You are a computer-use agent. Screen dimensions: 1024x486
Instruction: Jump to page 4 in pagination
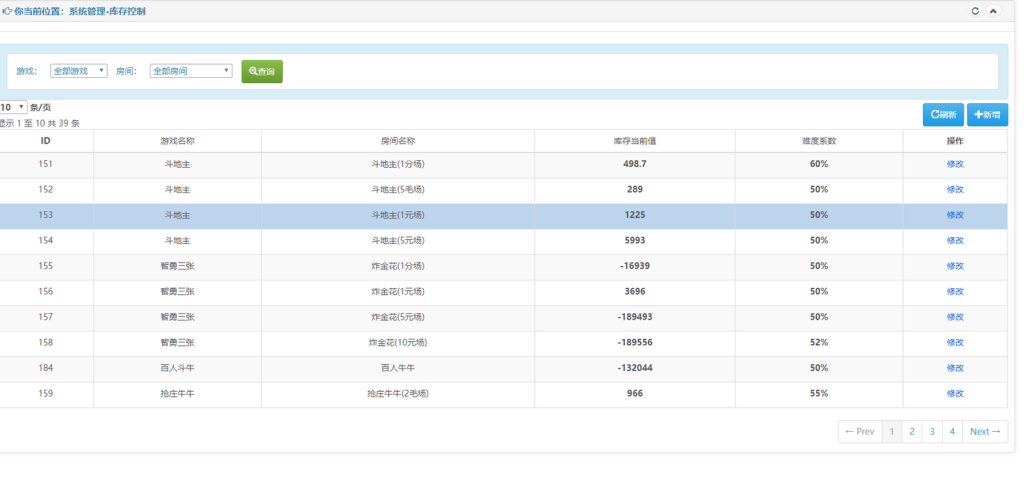pos(952,432)
